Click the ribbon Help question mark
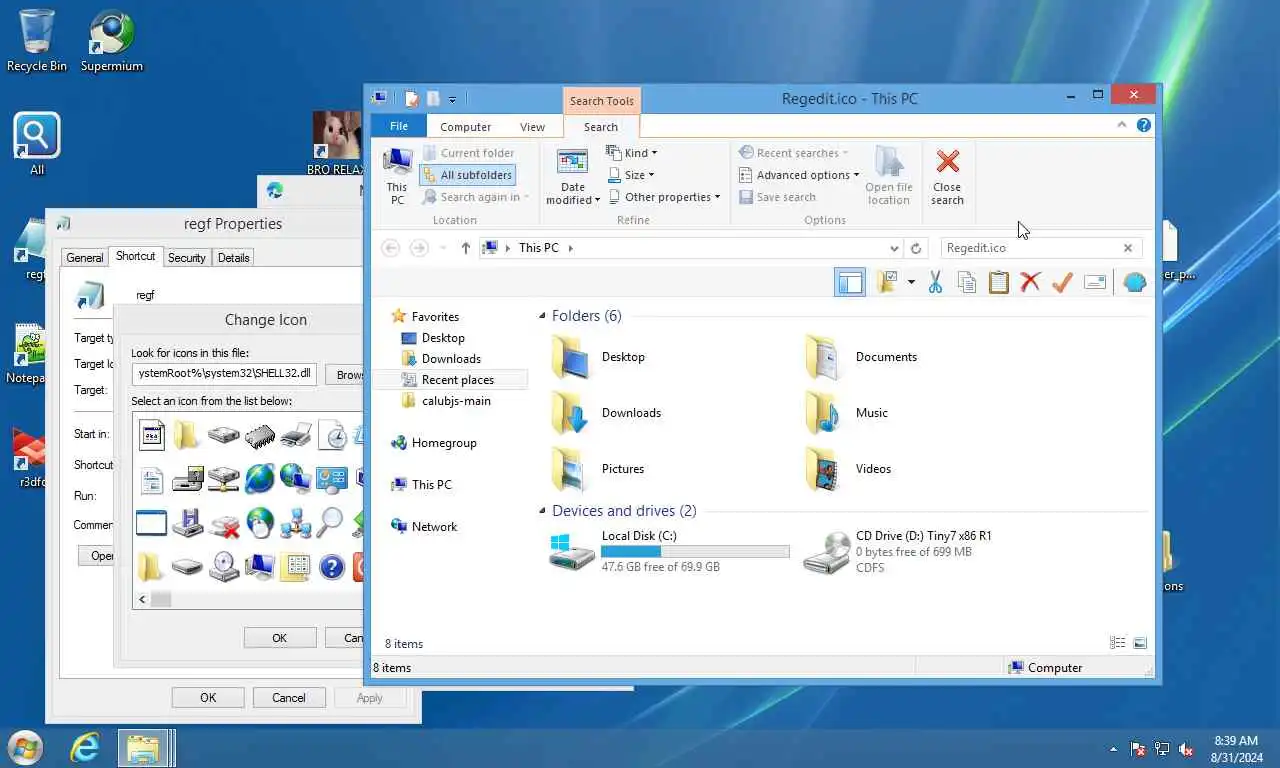Image resolution: width=1280 pixels, height=768 pixels. click(1144, 126)
